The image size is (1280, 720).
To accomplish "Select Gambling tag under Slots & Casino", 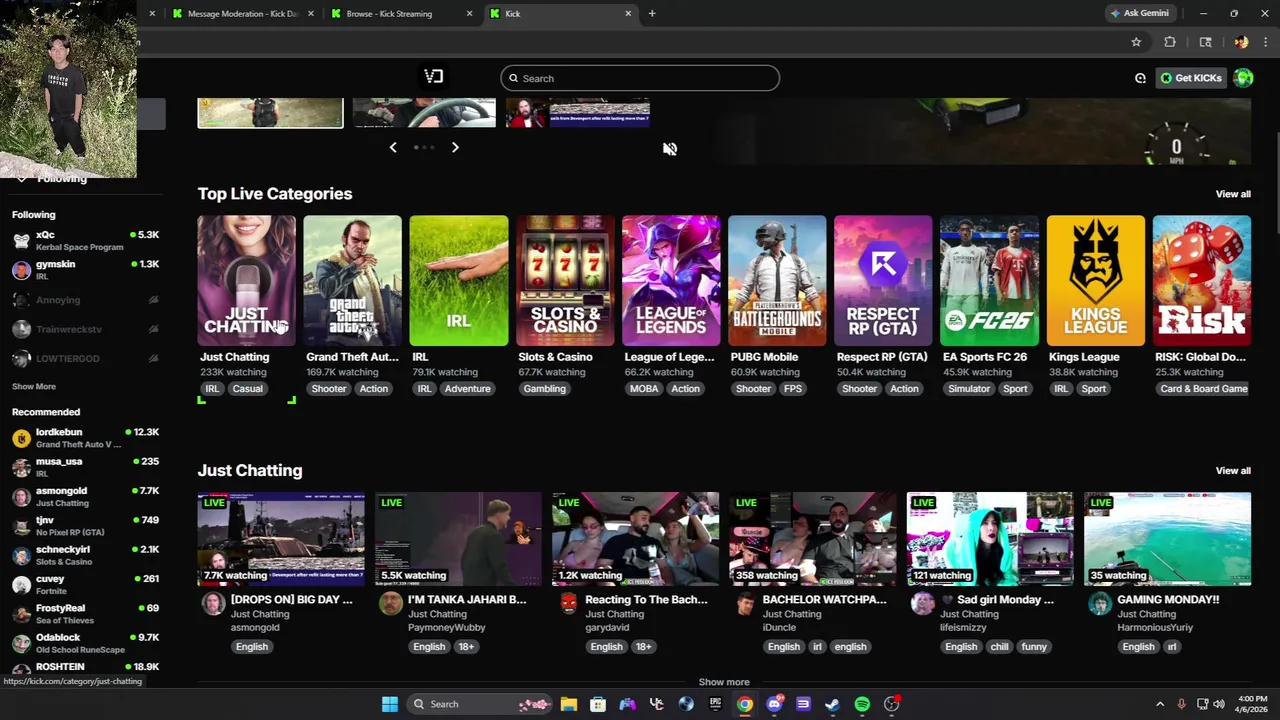I will pyautogui.click(x=544, y=389).
